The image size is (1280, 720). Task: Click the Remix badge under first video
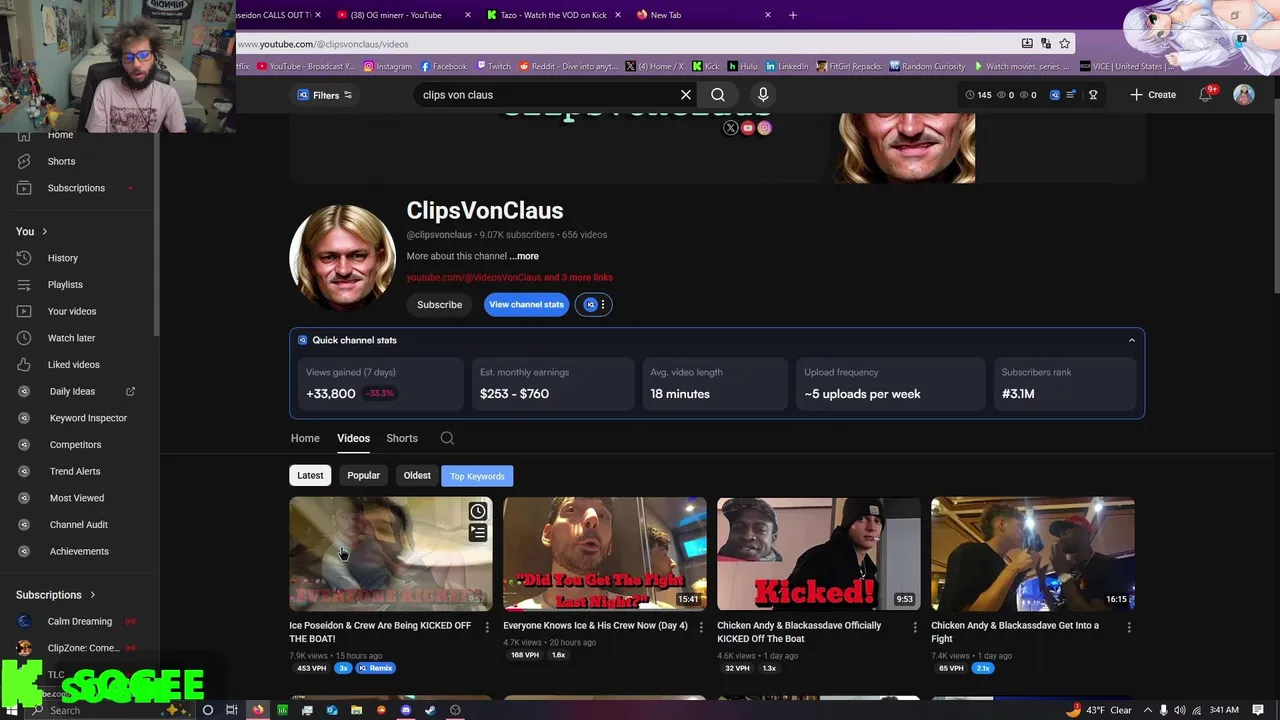[376, 668]
